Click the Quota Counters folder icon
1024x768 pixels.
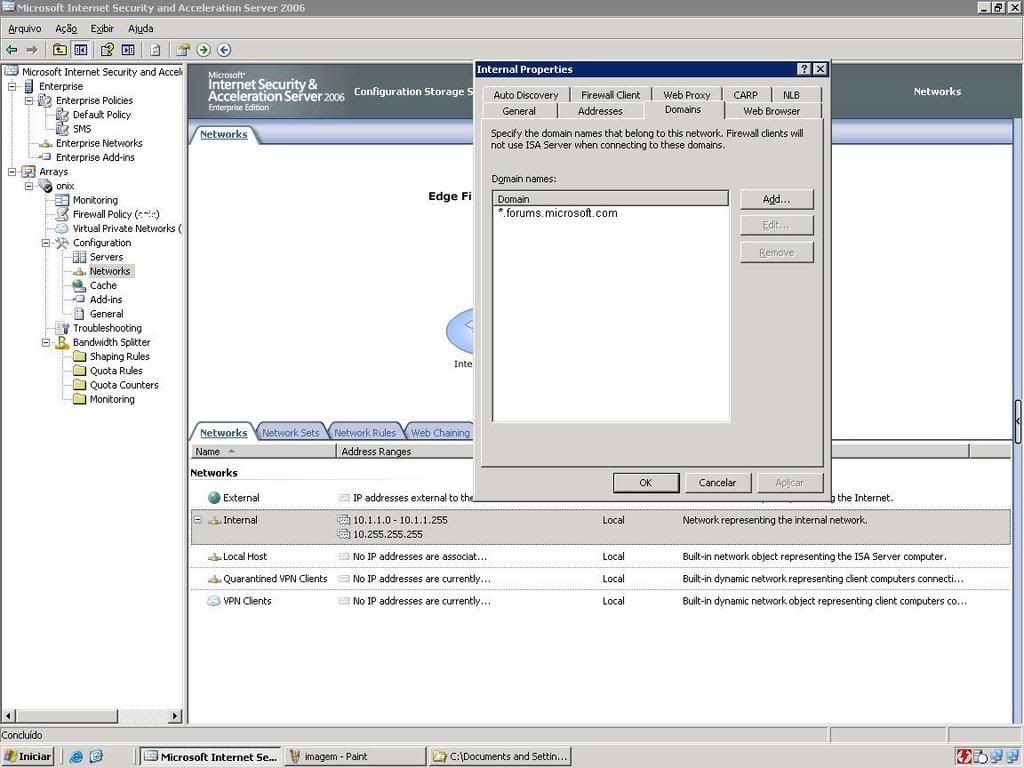80,385
